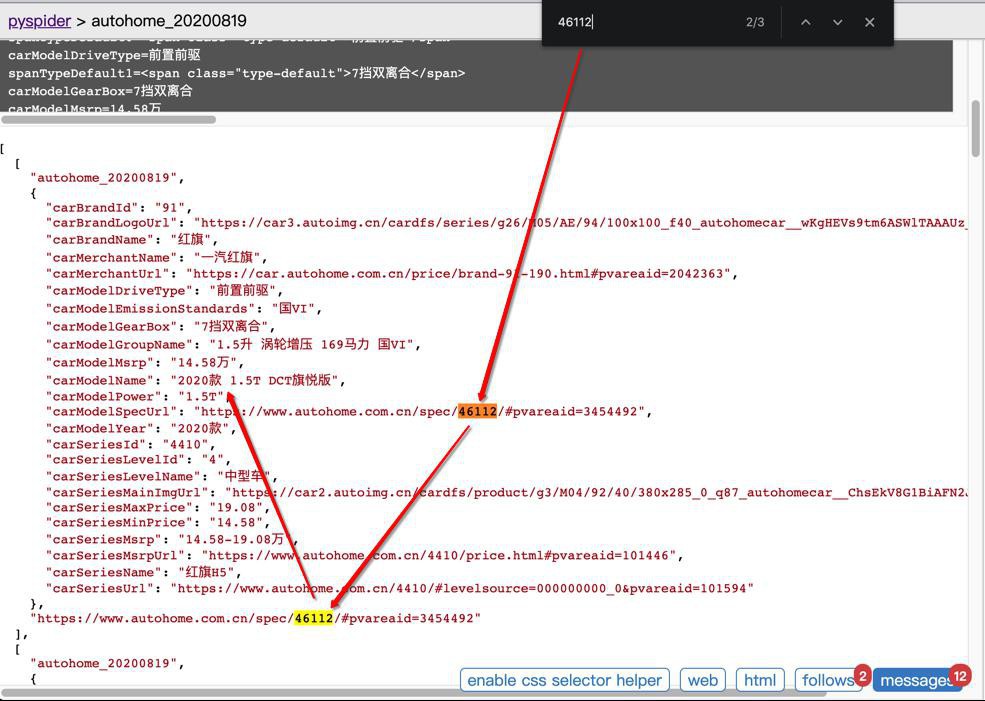Image resolution: width=985 pixels, height=701 pixels.
Task: Click the carBrandName 红旗 value
Action: click(194, 239)
